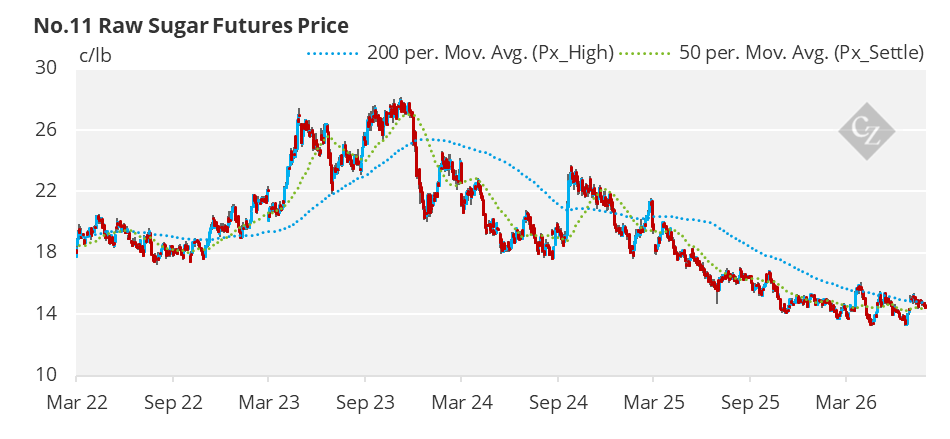The image size is (950, 439).
Task: Click the Sep 24 x-axis label
Action: [x=557, y=402]
